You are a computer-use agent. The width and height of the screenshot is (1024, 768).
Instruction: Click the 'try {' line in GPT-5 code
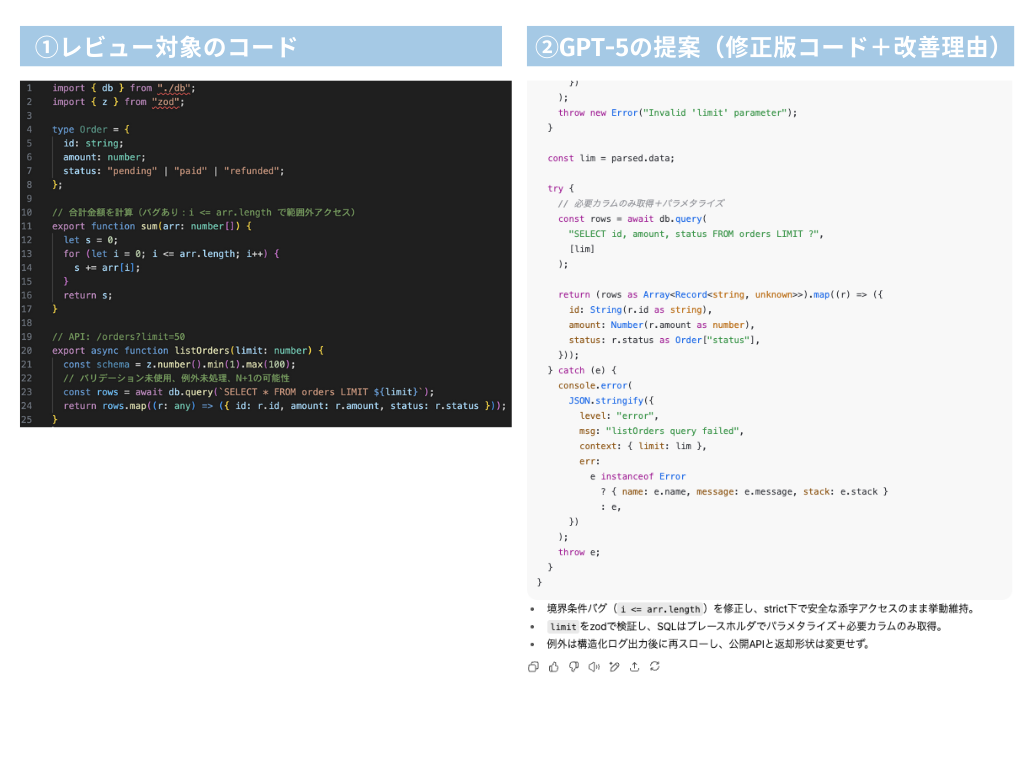pyautogui.click(x=560, y=188)
